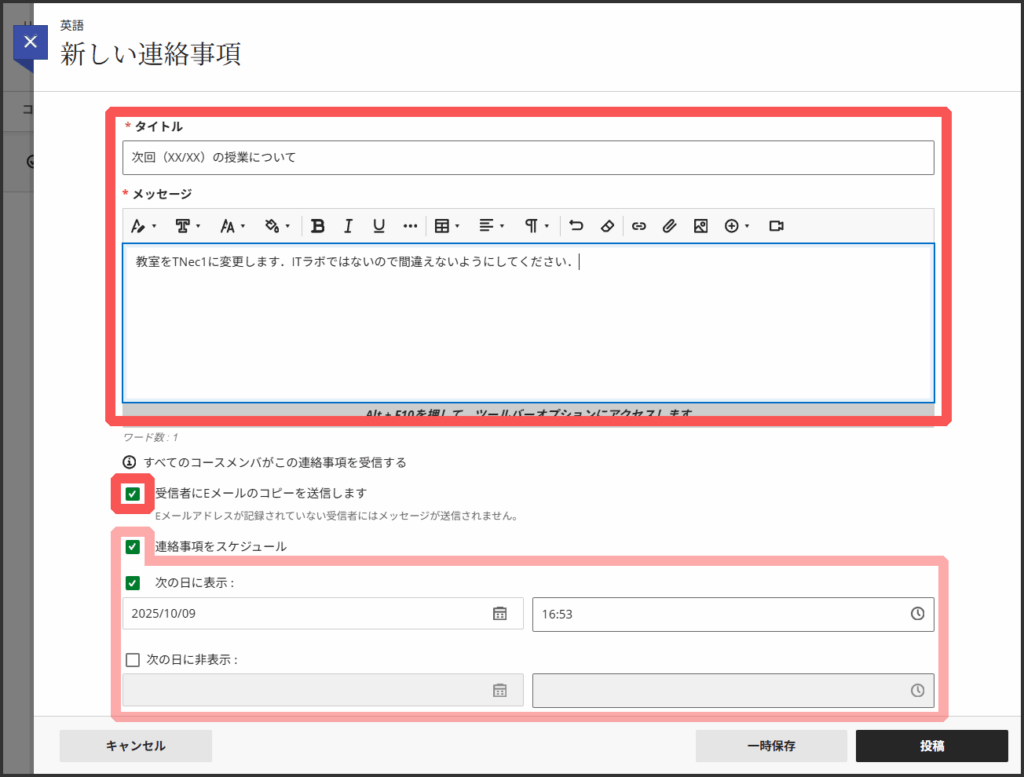Open the table insert dropdown

click(446, 226)
